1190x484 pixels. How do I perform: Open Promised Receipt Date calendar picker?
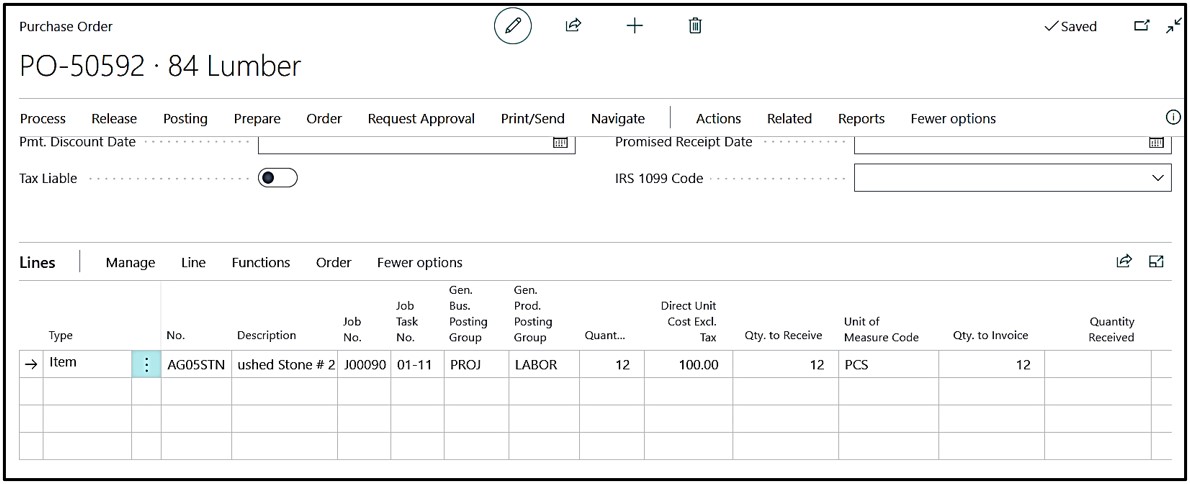click(1157, 143)
